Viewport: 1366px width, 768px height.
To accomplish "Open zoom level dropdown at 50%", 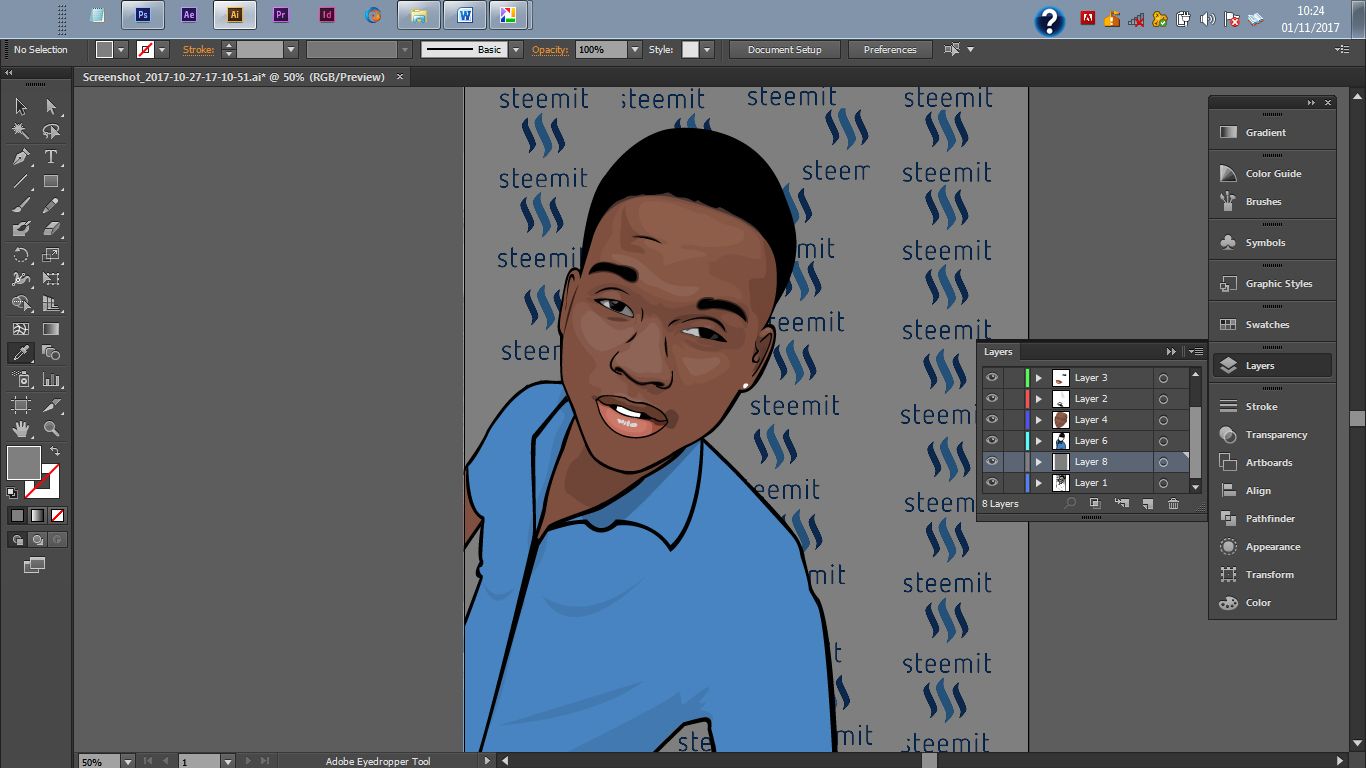I will tap(128, 762).
